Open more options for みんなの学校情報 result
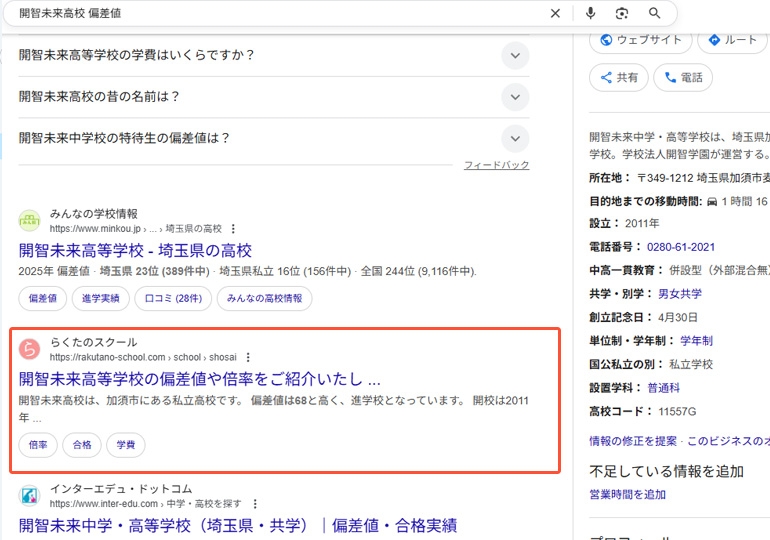Screen dimensions: 770x540 click(x=234, y=228)
